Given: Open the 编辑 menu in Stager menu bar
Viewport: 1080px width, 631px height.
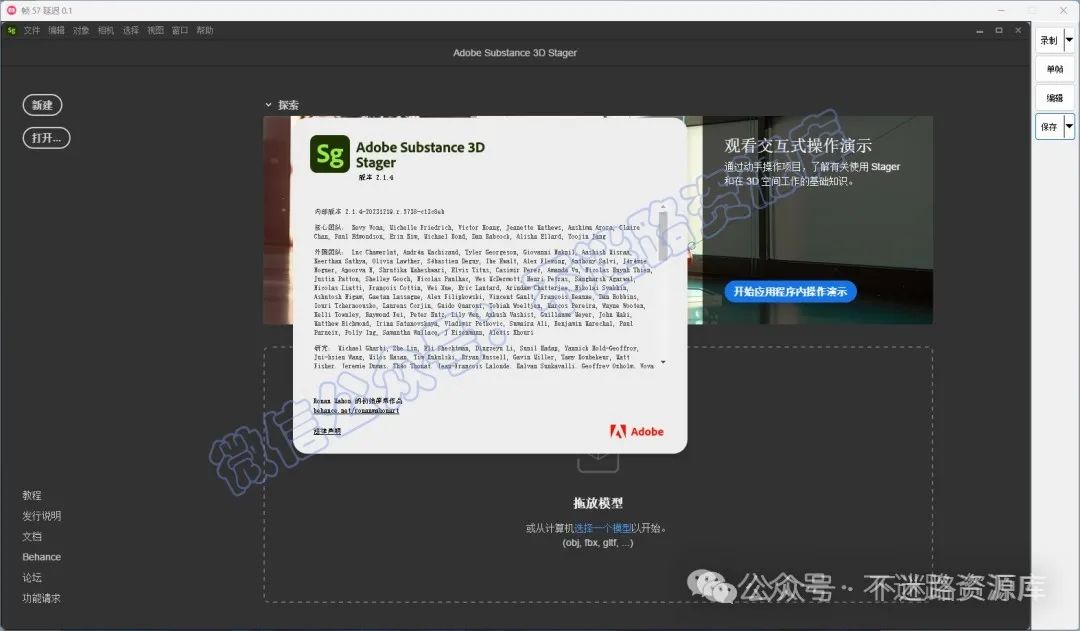Looking at the screenshot, I should 56,30.
